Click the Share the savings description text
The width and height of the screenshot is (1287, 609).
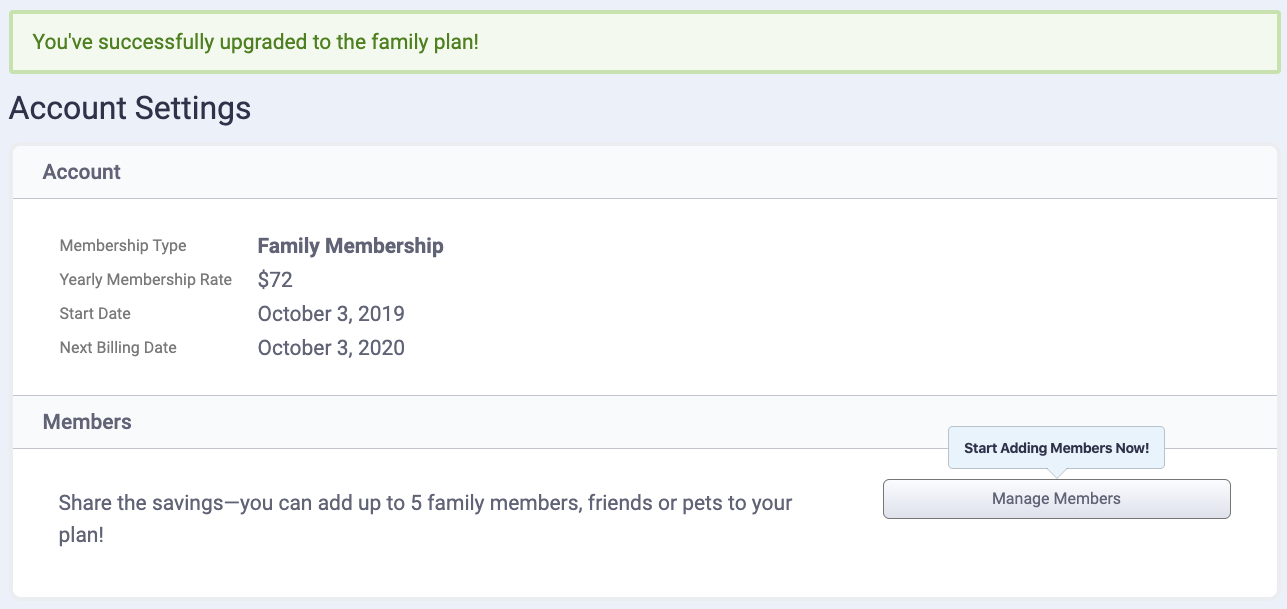(x=425, y=502)
